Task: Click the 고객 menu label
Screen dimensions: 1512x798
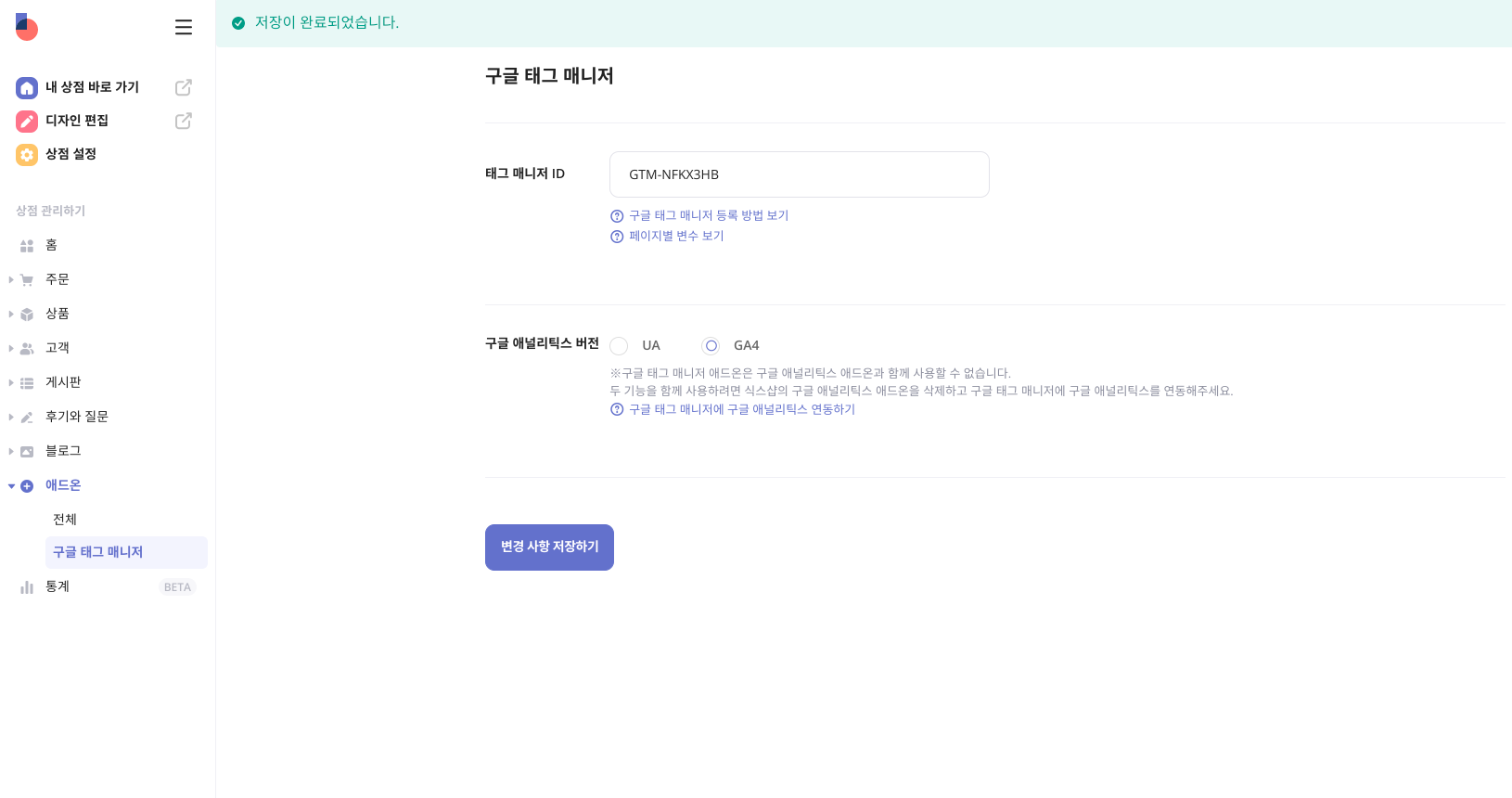Action: 58,348
